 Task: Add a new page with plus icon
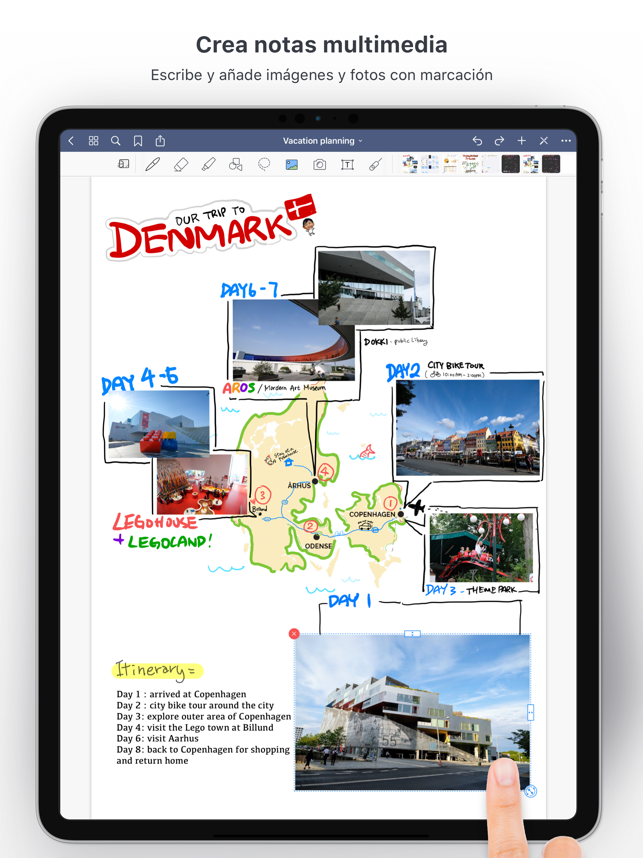522,141
